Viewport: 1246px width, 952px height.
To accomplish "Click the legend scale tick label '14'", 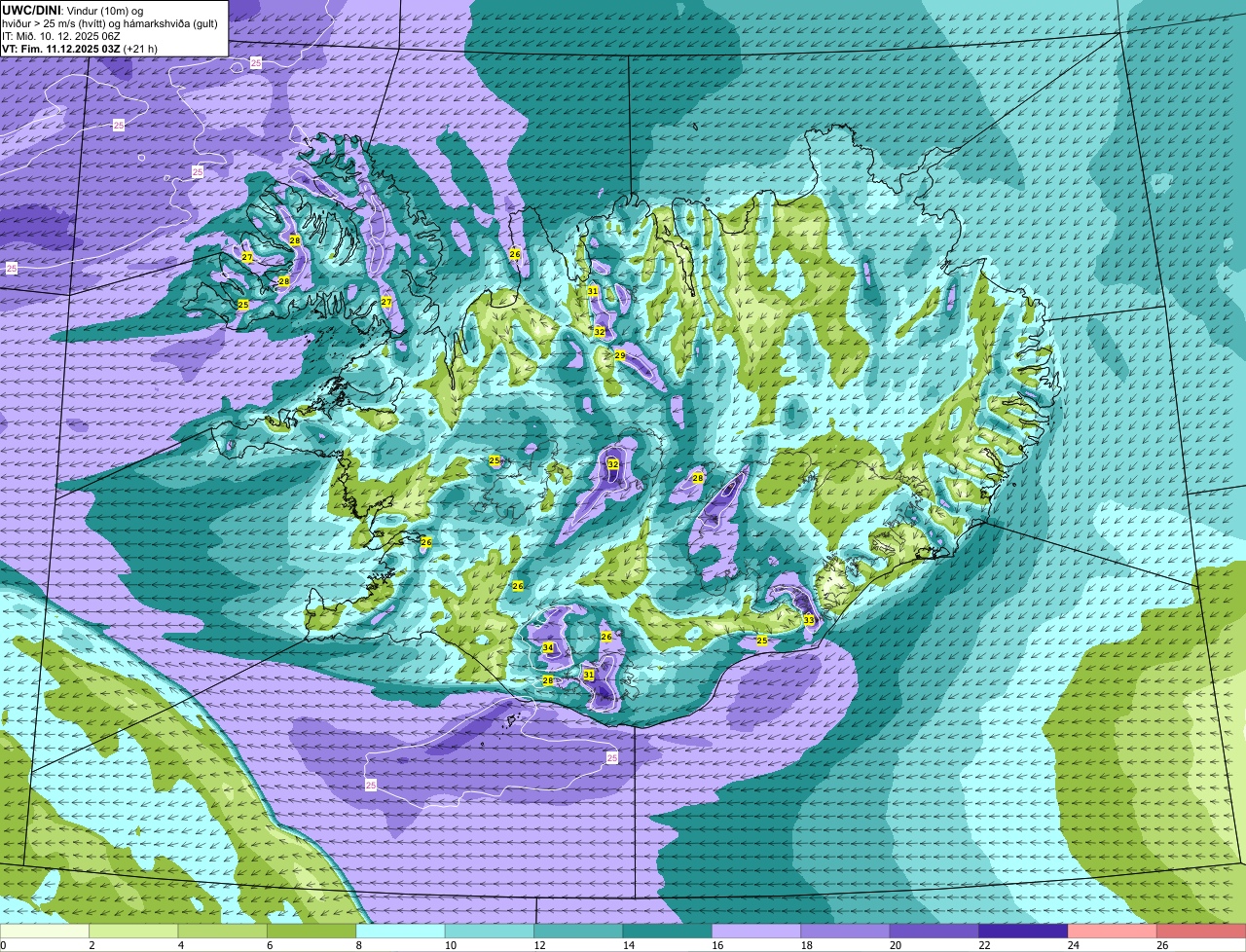I will pyautogui.click(x=627, y=945).
